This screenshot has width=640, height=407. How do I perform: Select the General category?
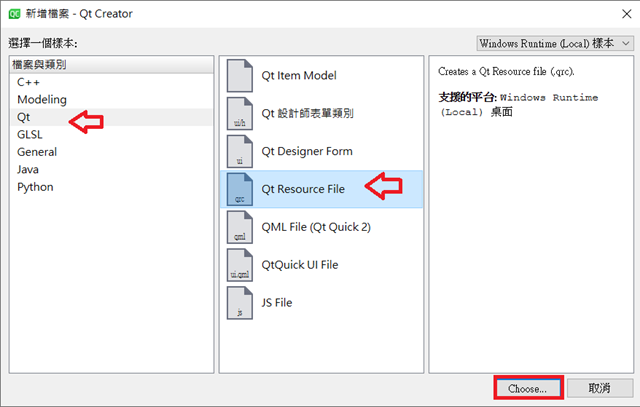tap(111, 152)
